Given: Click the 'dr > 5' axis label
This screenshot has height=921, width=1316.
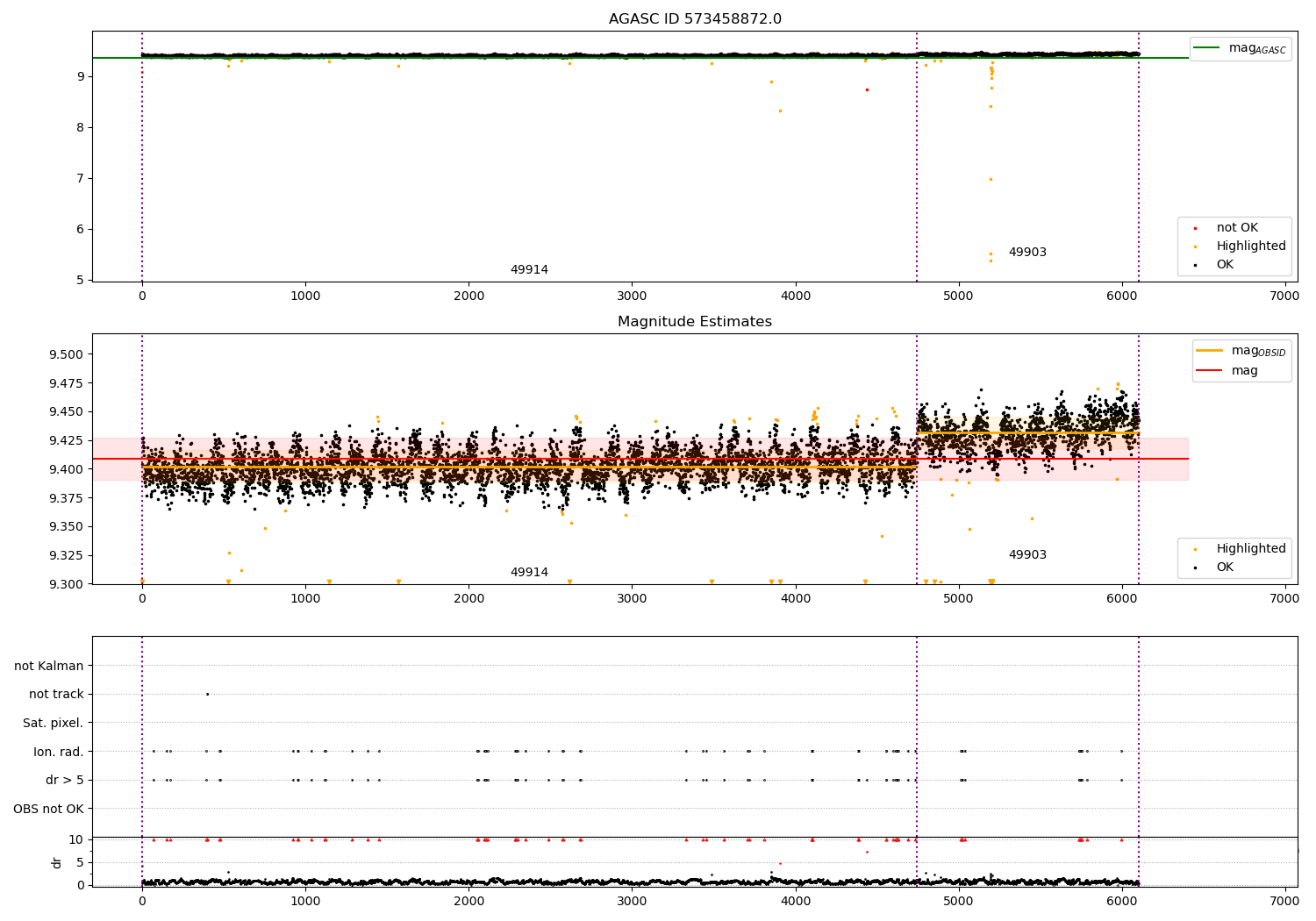Looking at the screenshot, I should pyautogui.click(x=65, y=780).
